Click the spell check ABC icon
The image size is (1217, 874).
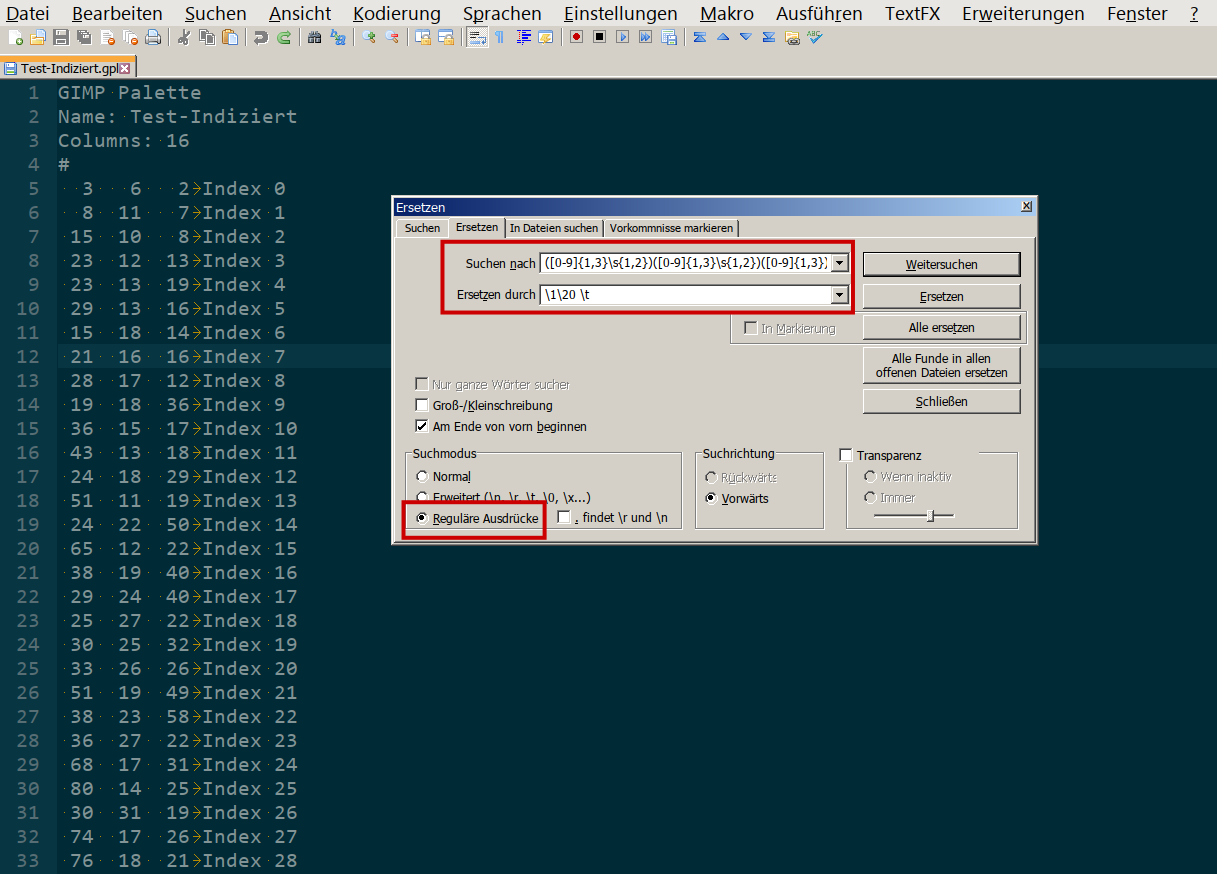[x=815, y=38]
